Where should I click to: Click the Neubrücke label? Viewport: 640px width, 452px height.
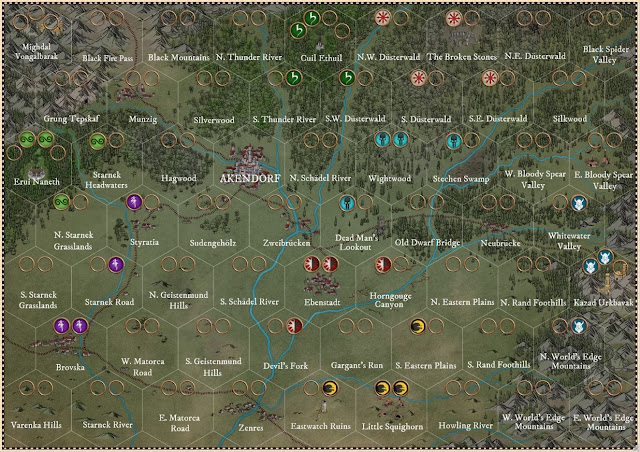point(500,243)
